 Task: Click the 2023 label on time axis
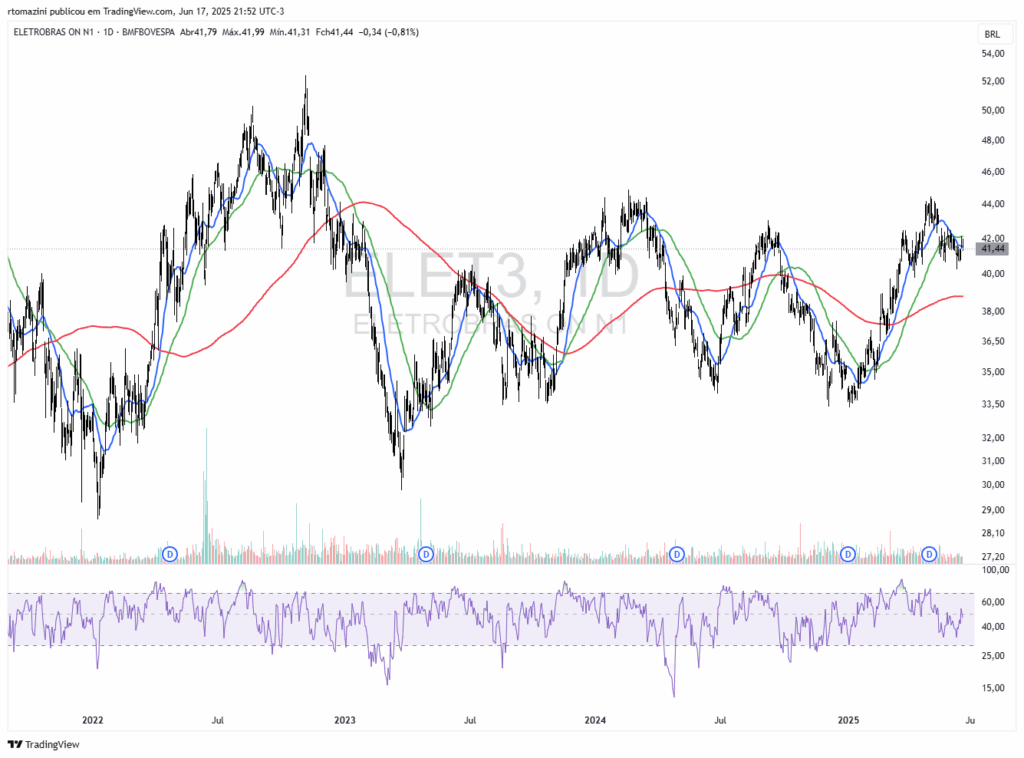point(345,719)
